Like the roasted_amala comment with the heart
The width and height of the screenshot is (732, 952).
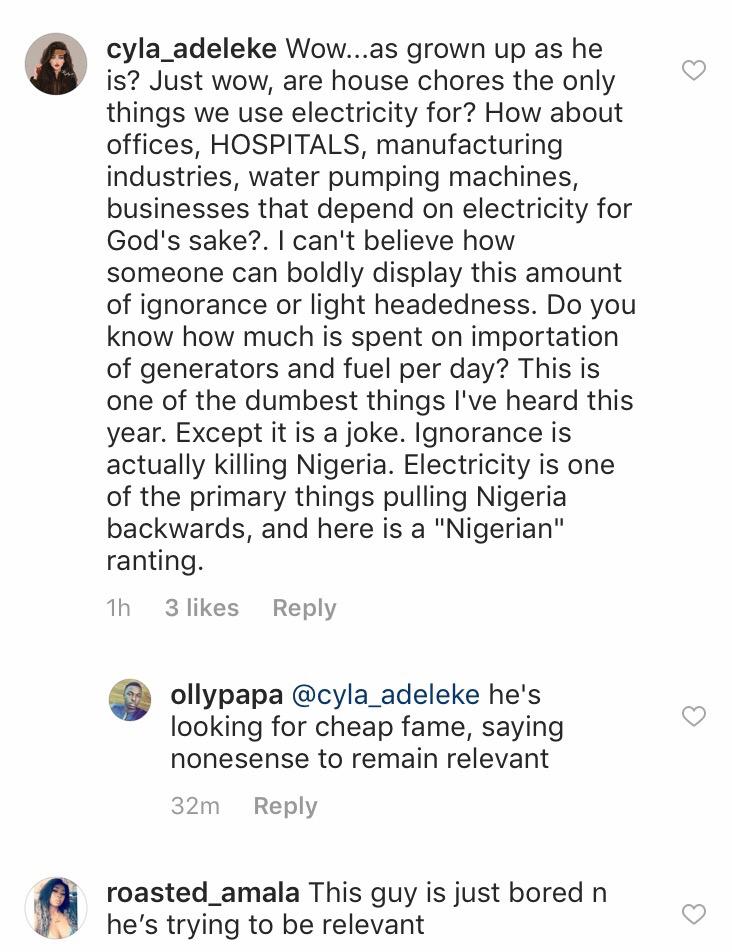click(x=693, y=914)
